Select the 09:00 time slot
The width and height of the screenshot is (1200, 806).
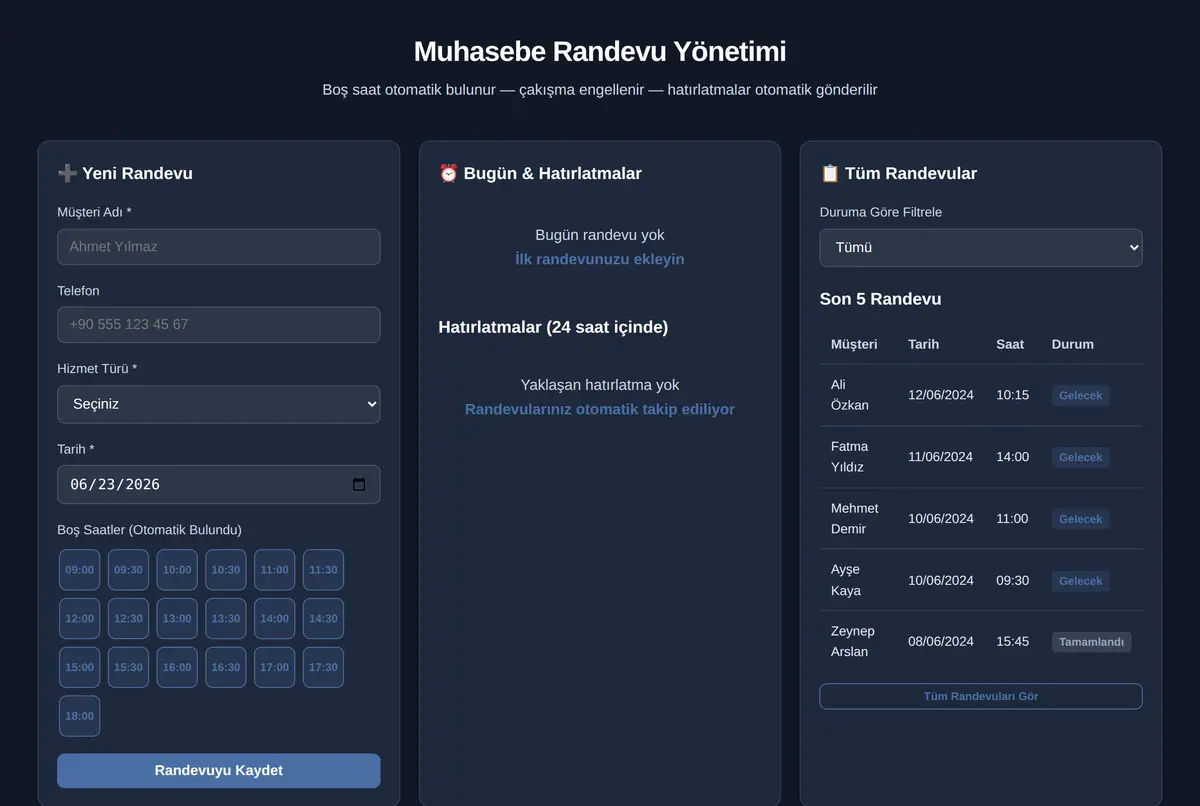(79, 570)
